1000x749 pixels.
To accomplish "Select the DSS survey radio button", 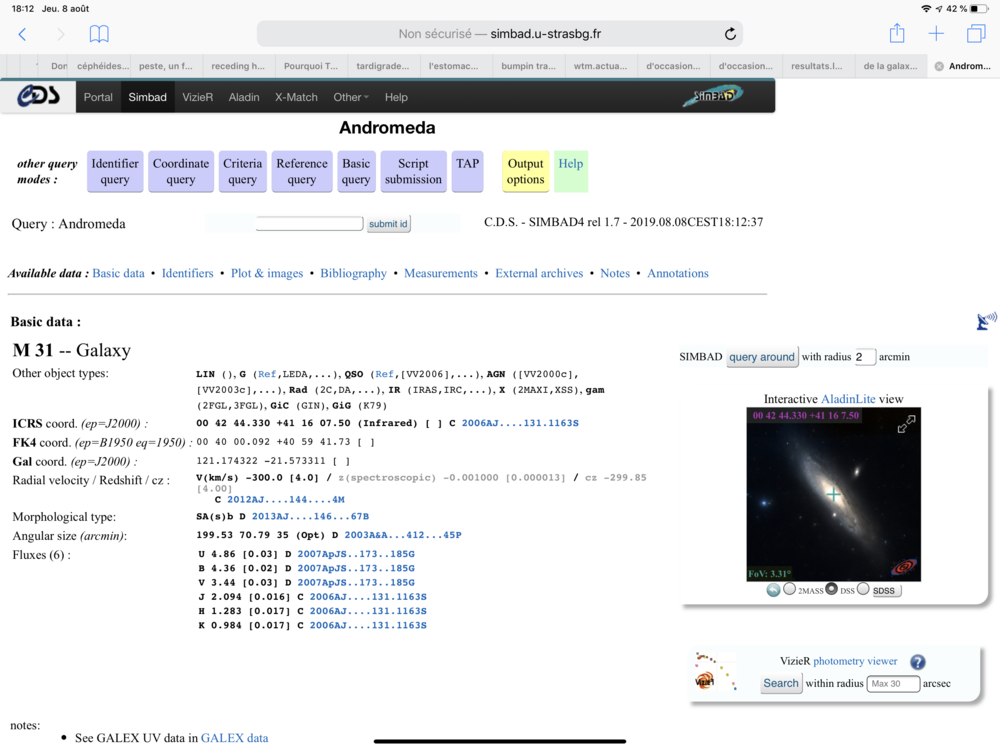I will 832,589.
